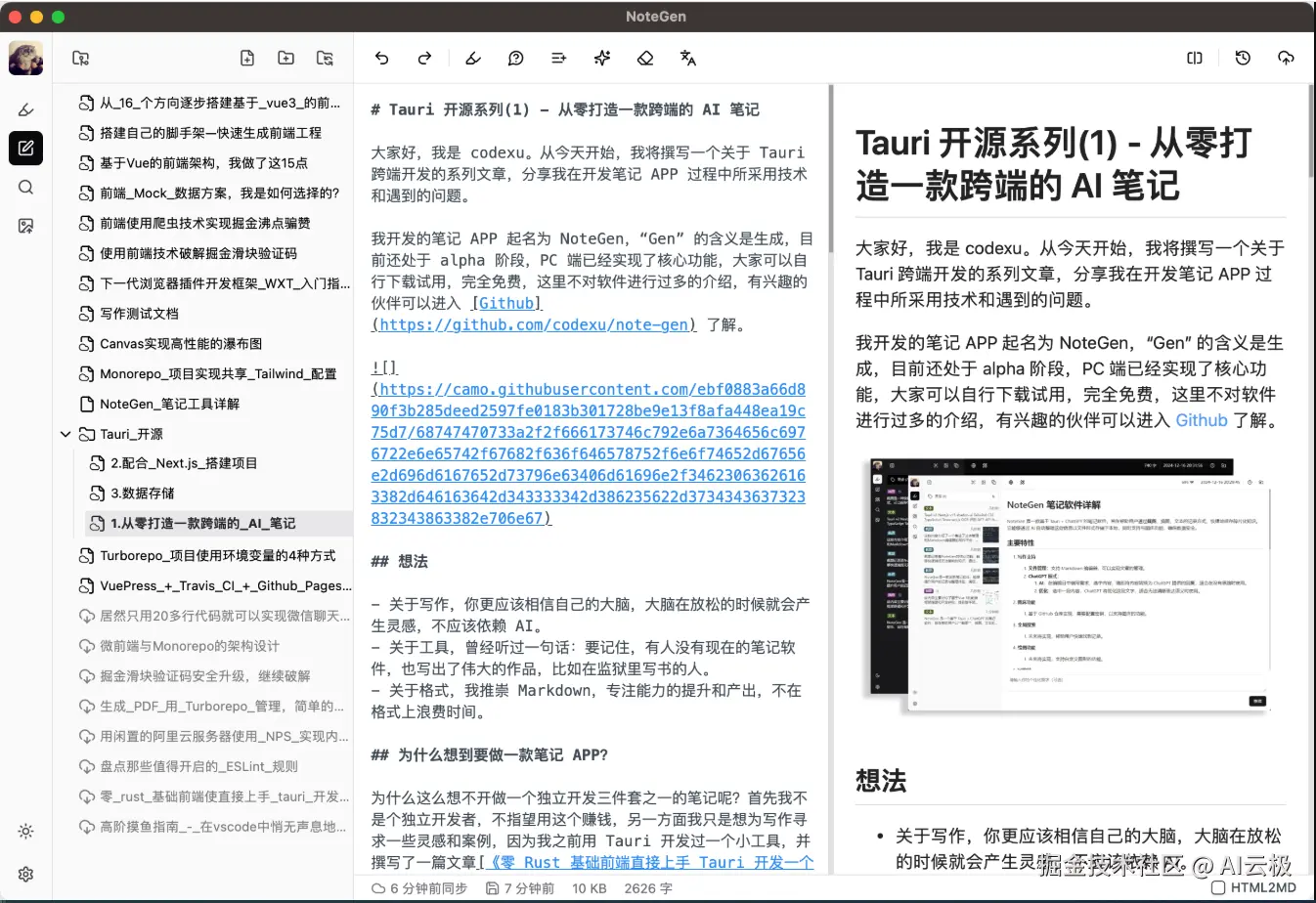Open the image hosting page in the sidebar
Viewport: 1316px width, 903px height.
click(26, 226)
